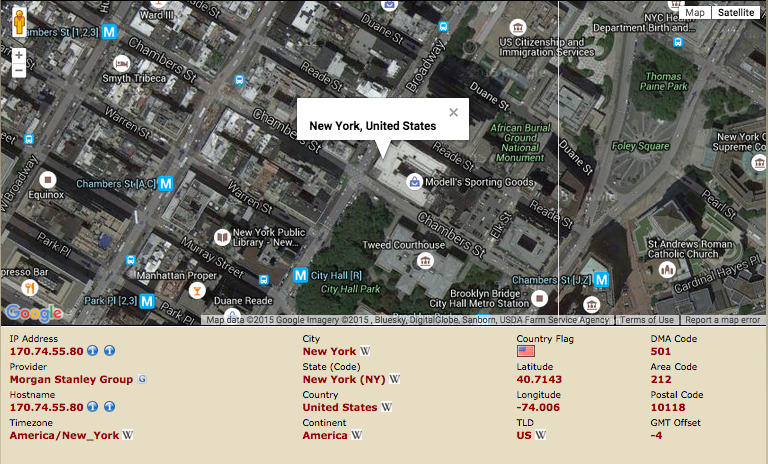768x464 pixels.
Task: Open the Smyth Tribeca hotel marker
Action: tap(121, 64)
